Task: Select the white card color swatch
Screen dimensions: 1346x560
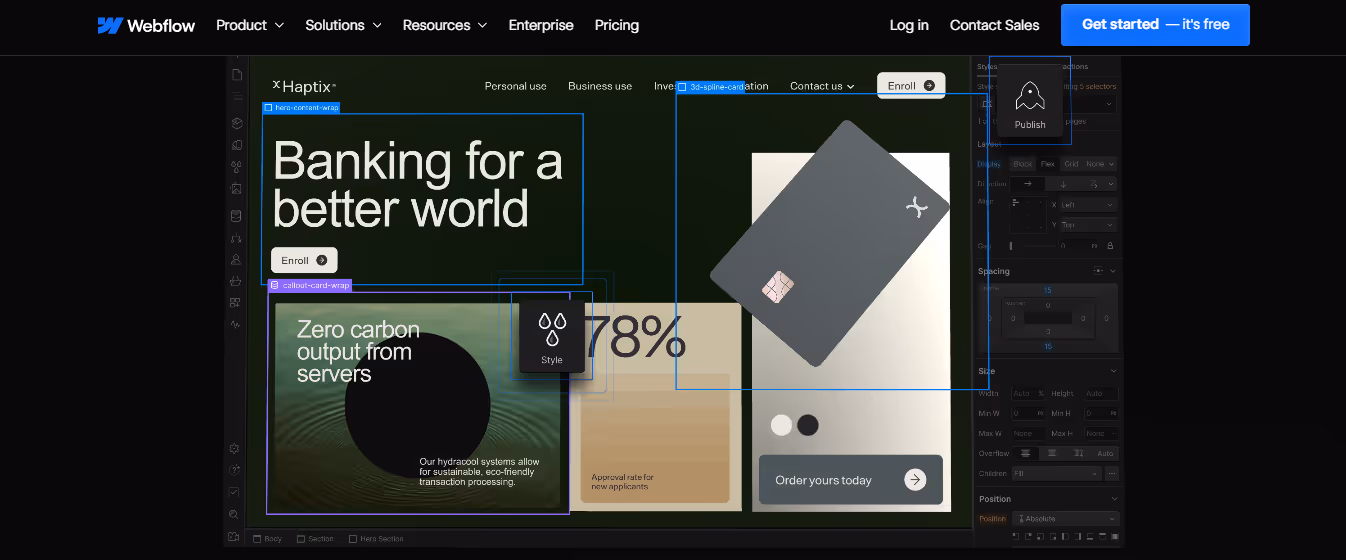Action: [x=781, y=425]
